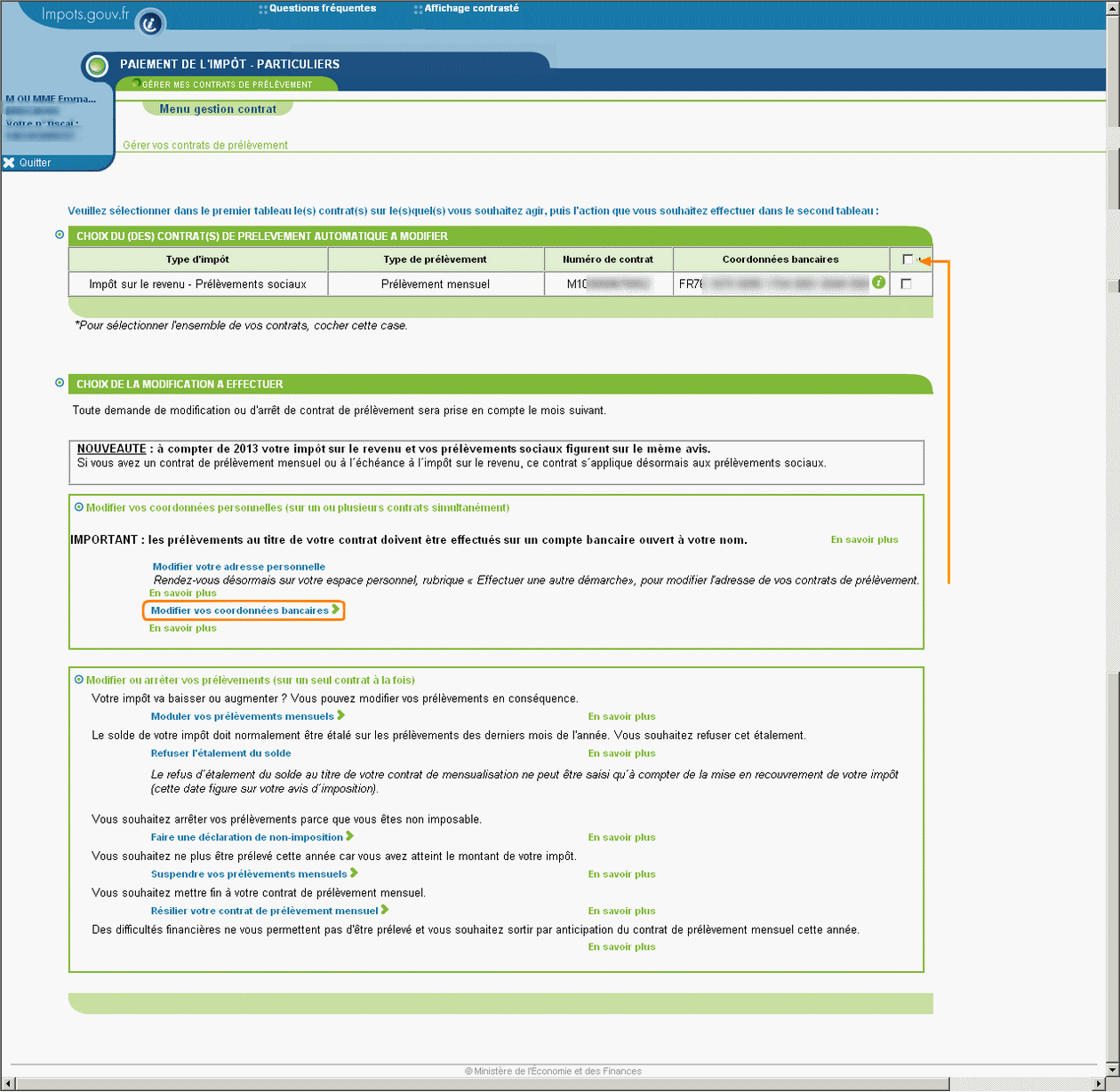Click green arrow after Résilier votre contrat
Screen dimensions: 1120x1092
click(x=385, y=910)
